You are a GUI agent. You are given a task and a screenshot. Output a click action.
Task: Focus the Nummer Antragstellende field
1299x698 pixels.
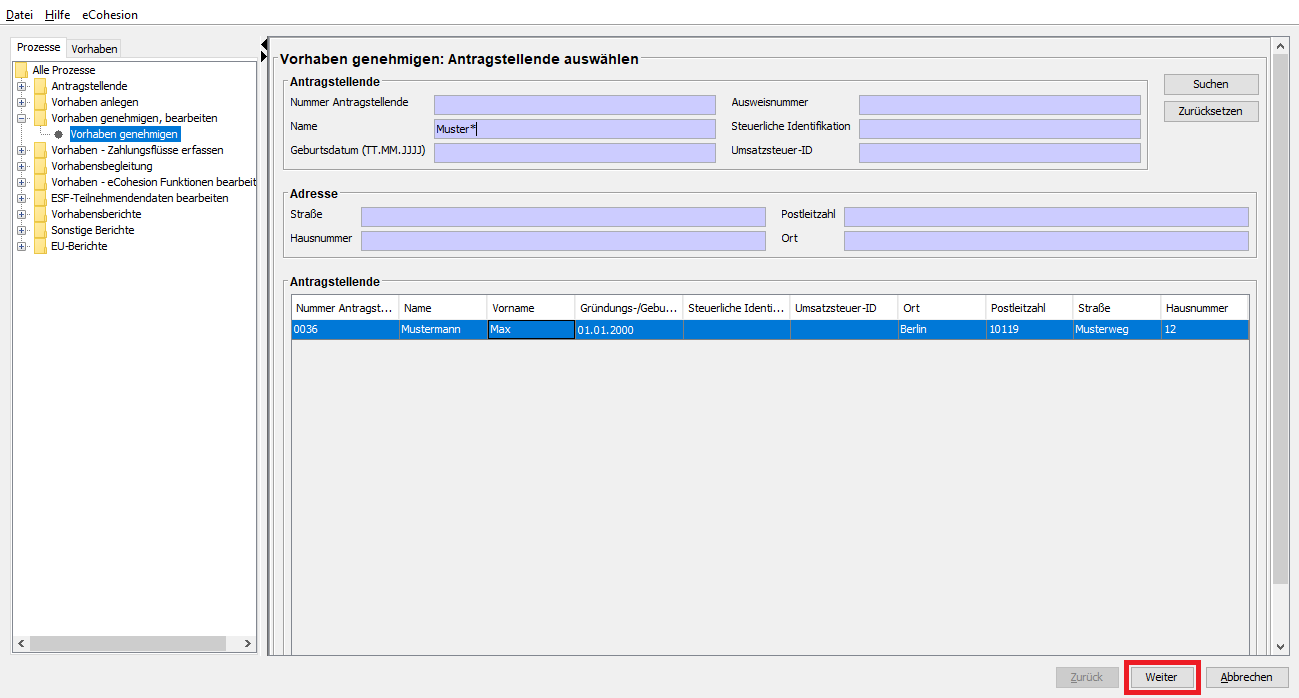tap(575, 105)
